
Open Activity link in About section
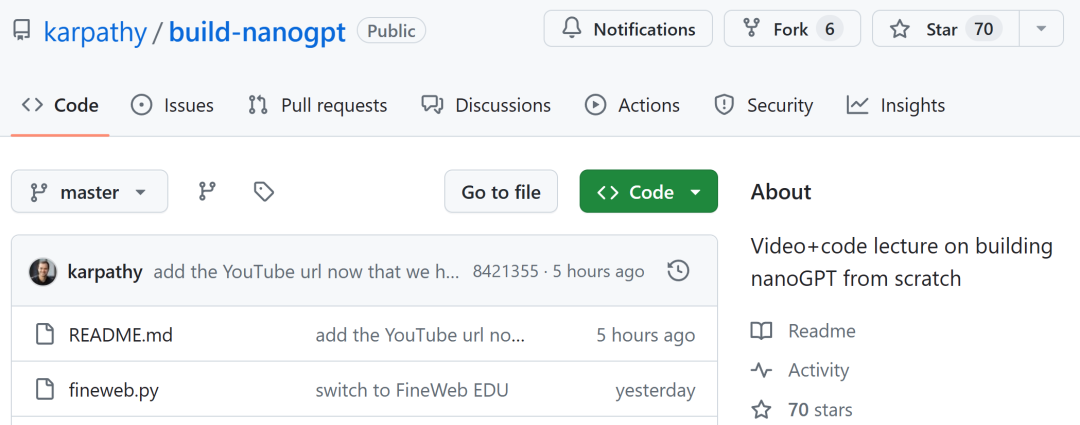(818, 370)
